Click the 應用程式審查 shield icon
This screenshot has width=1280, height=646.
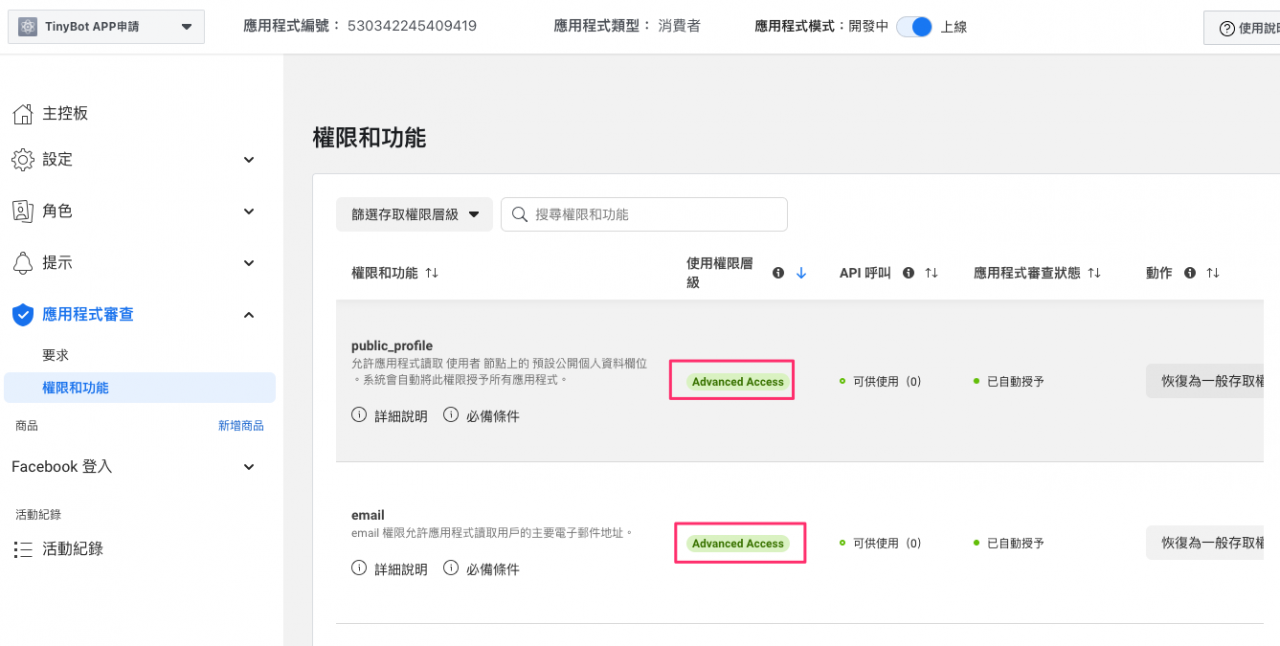pyautogui.click(x=22, y=315)
